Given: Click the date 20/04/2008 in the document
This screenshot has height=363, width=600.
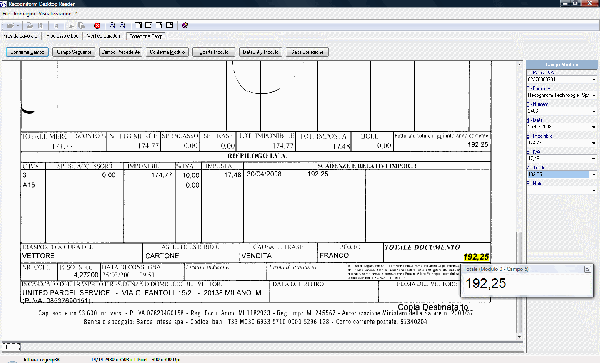Looking at the screenshot, I should click(x=264, y=174).
